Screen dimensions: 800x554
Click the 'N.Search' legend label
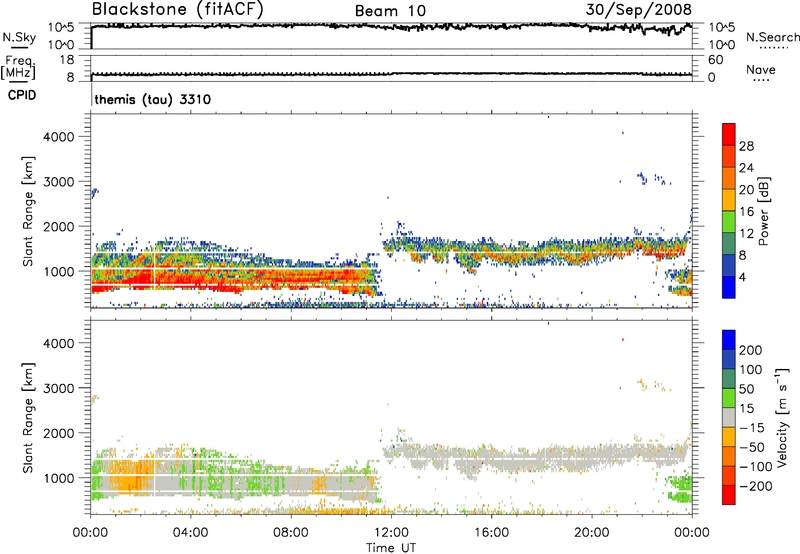772,37
